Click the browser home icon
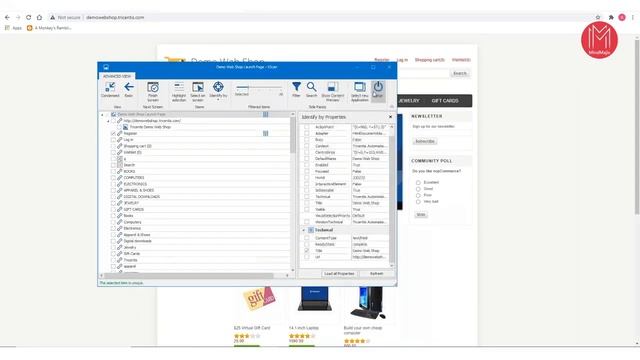 tap(39, 18)
